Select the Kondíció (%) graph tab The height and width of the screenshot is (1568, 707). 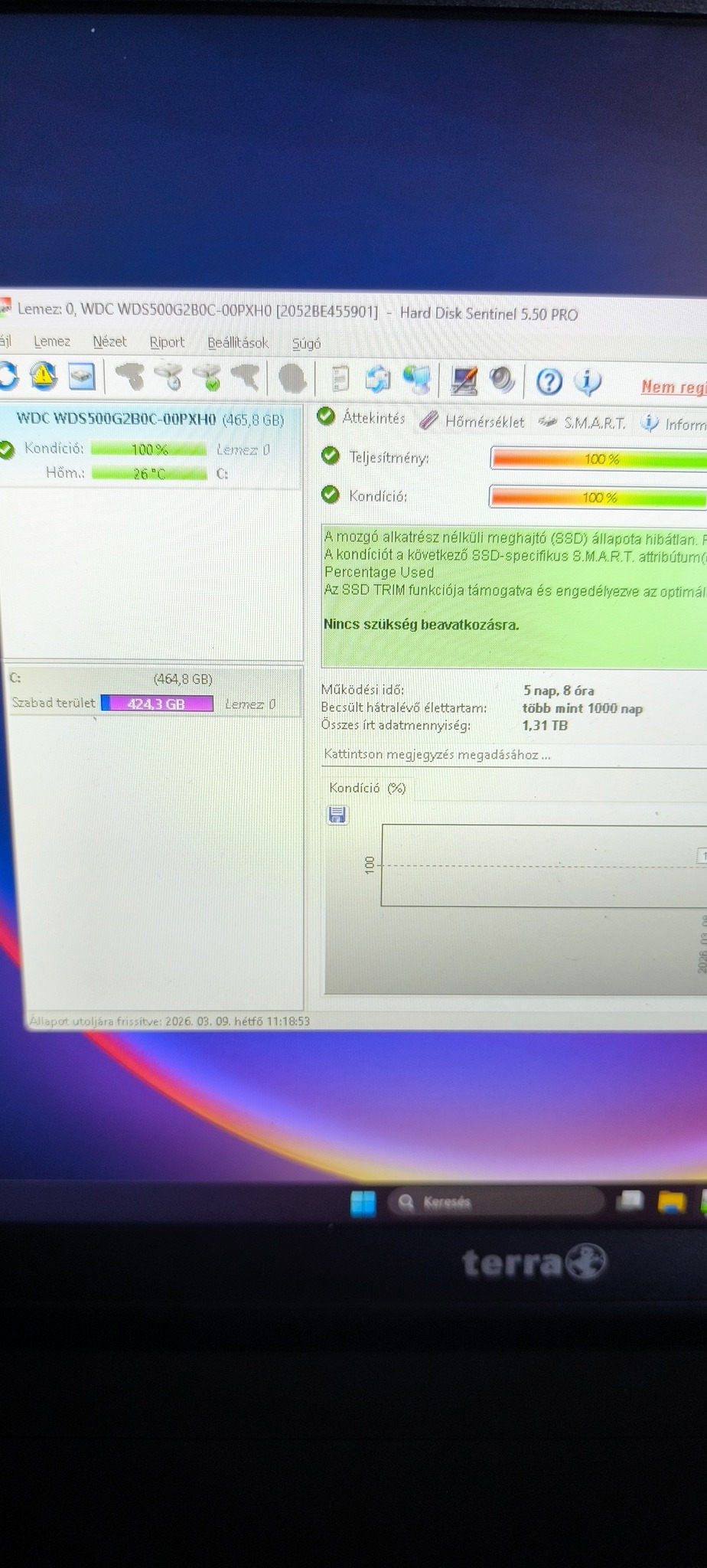coord(367,788)
